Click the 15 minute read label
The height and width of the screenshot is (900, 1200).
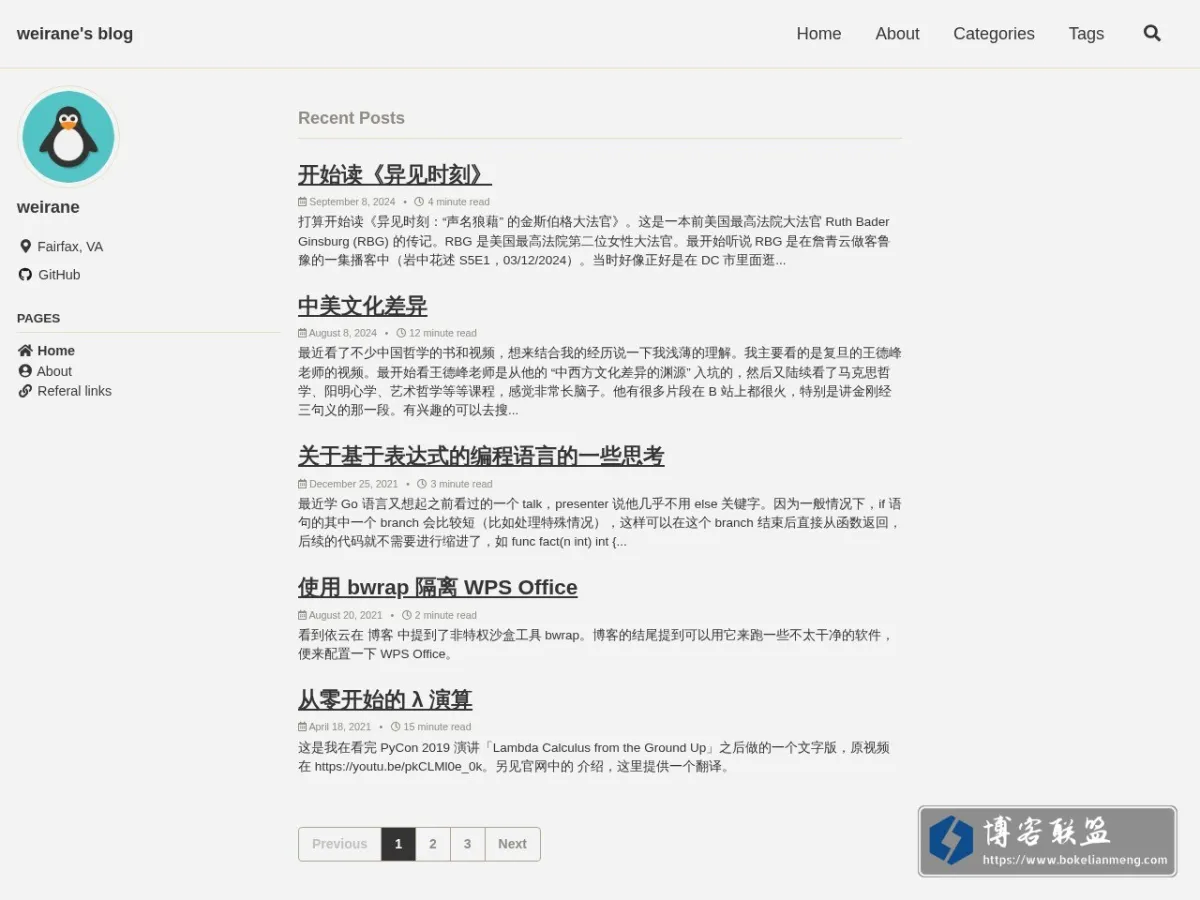[x=437, y=727]
